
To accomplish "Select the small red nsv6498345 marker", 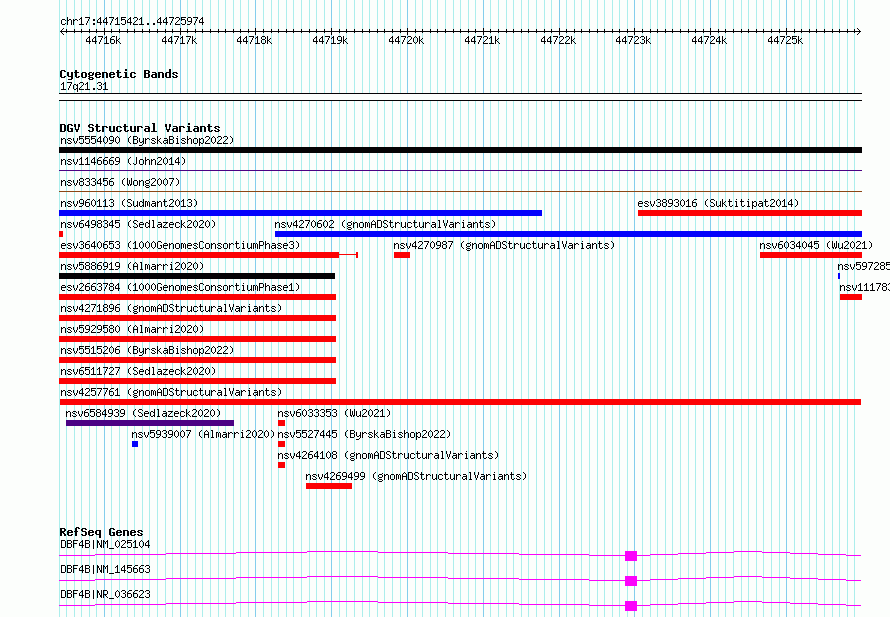I will pos(61,234).
